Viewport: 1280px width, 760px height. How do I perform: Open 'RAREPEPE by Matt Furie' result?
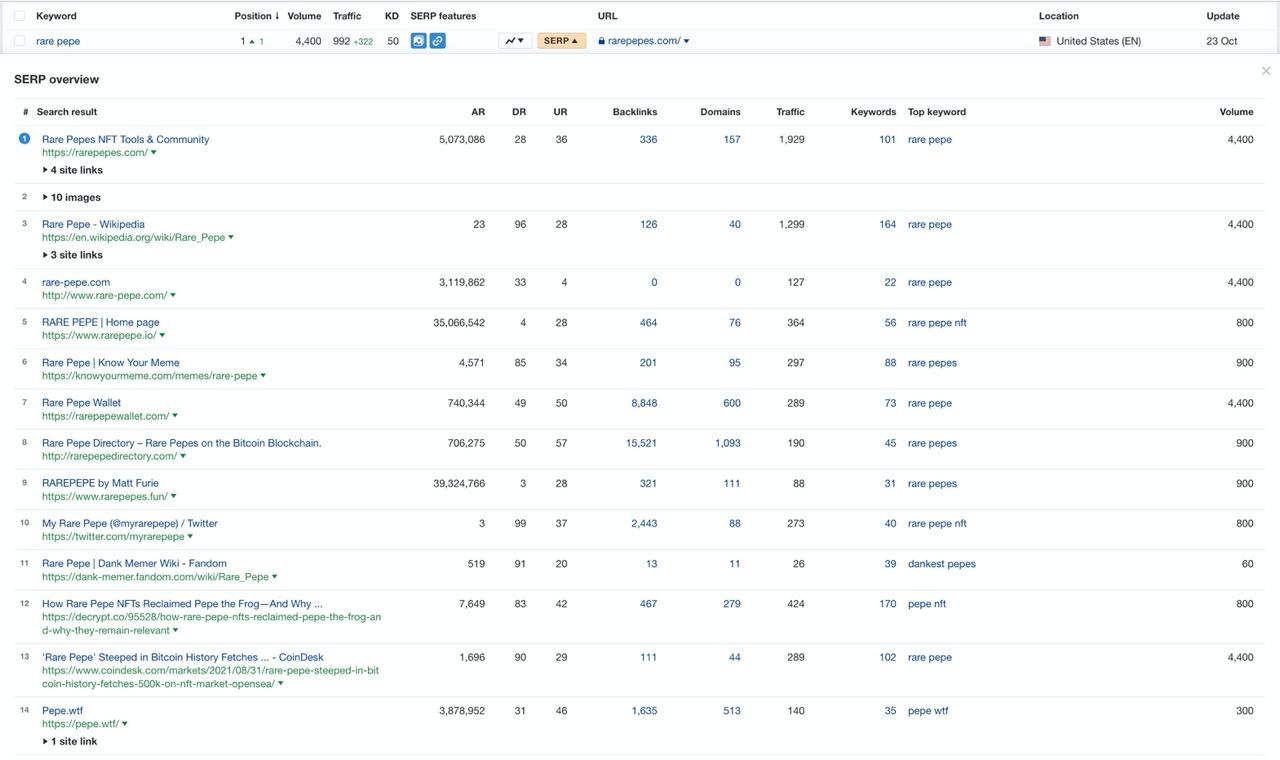point(100,483)
